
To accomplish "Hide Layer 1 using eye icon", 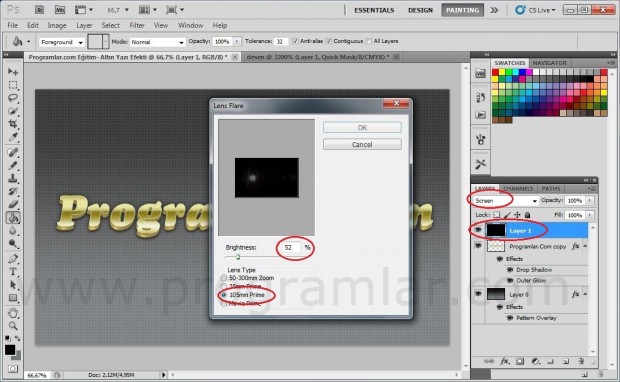I will (478, 230).
